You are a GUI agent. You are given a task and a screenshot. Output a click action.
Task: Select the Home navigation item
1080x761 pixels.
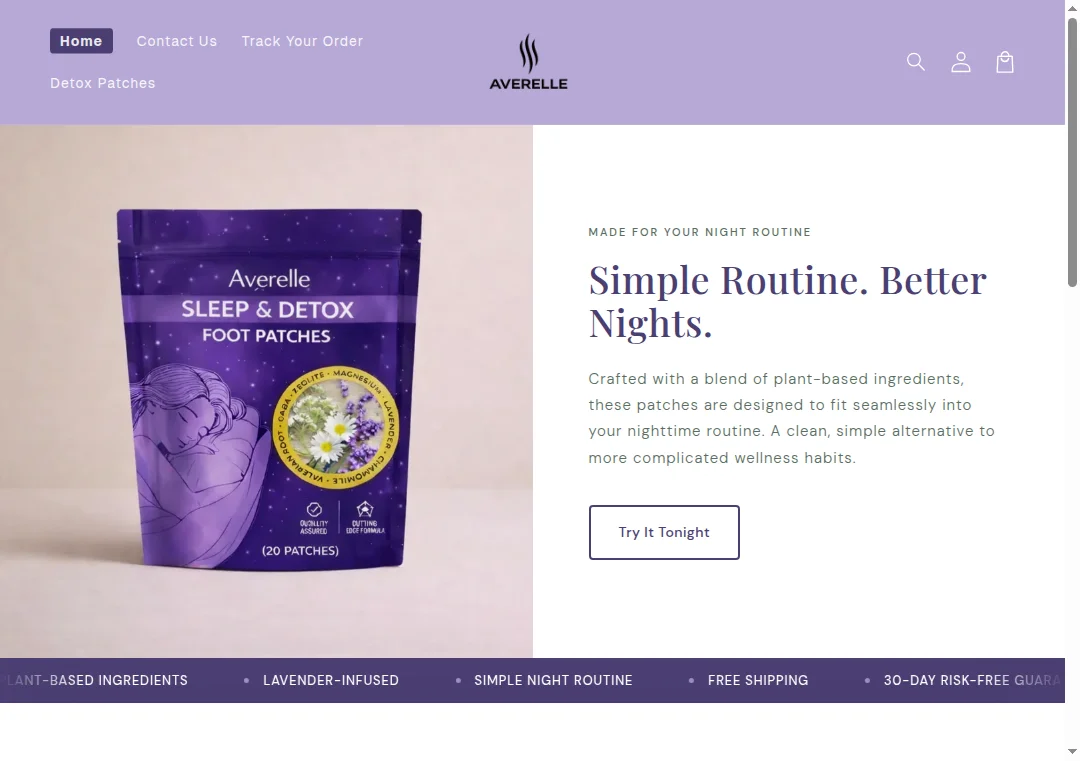(81, 41)
